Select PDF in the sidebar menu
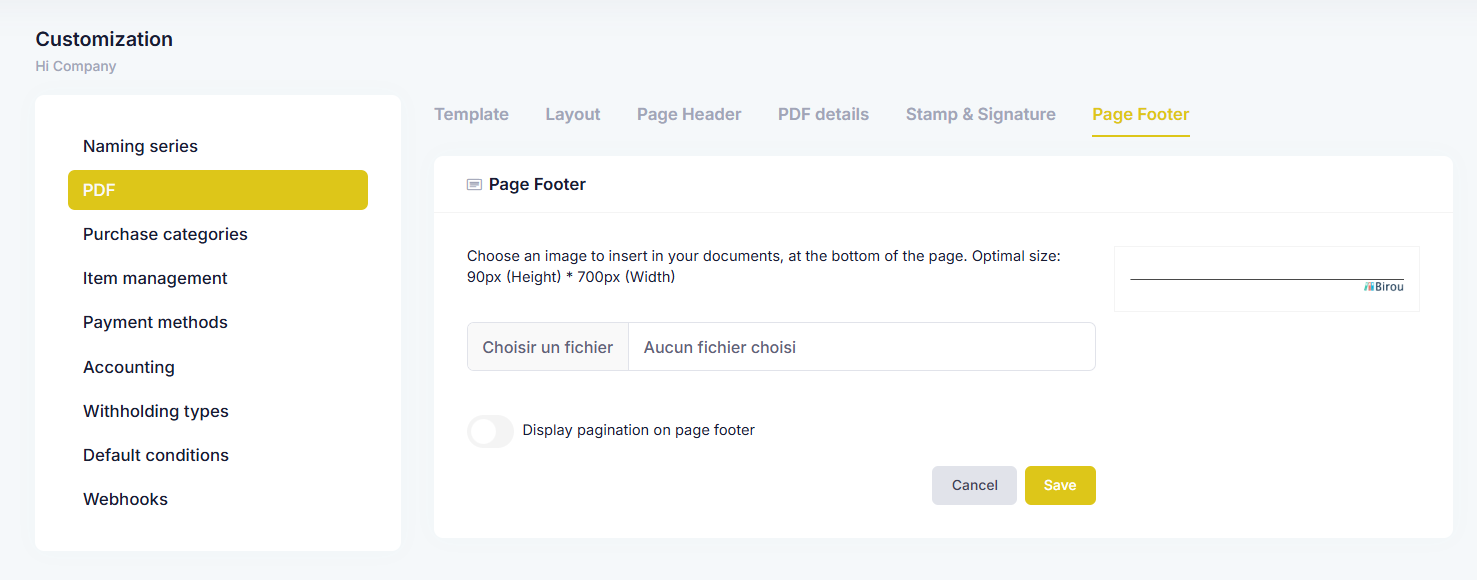Viewport: 1477px width, 580px height. click(218, 190)
